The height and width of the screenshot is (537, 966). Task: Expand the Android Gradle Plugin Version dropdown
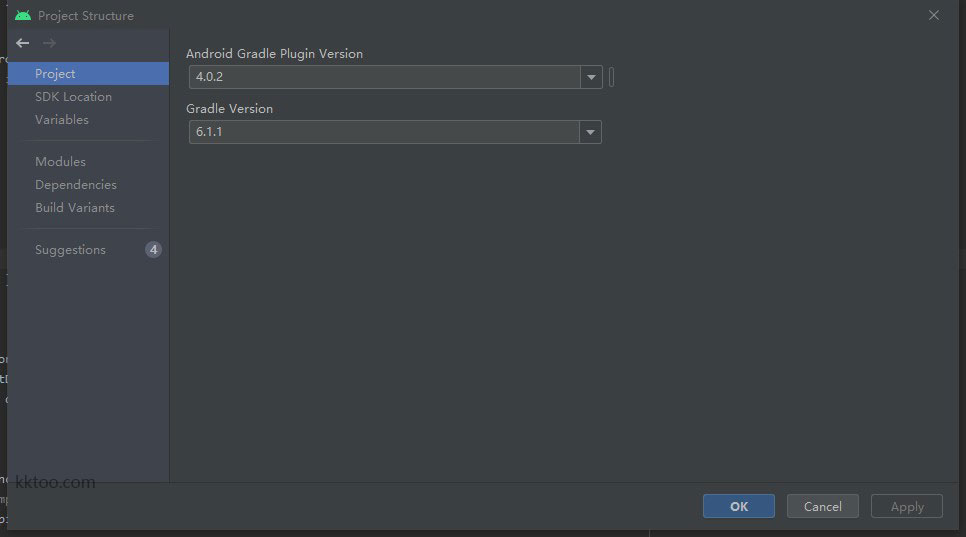coord(591,77)
